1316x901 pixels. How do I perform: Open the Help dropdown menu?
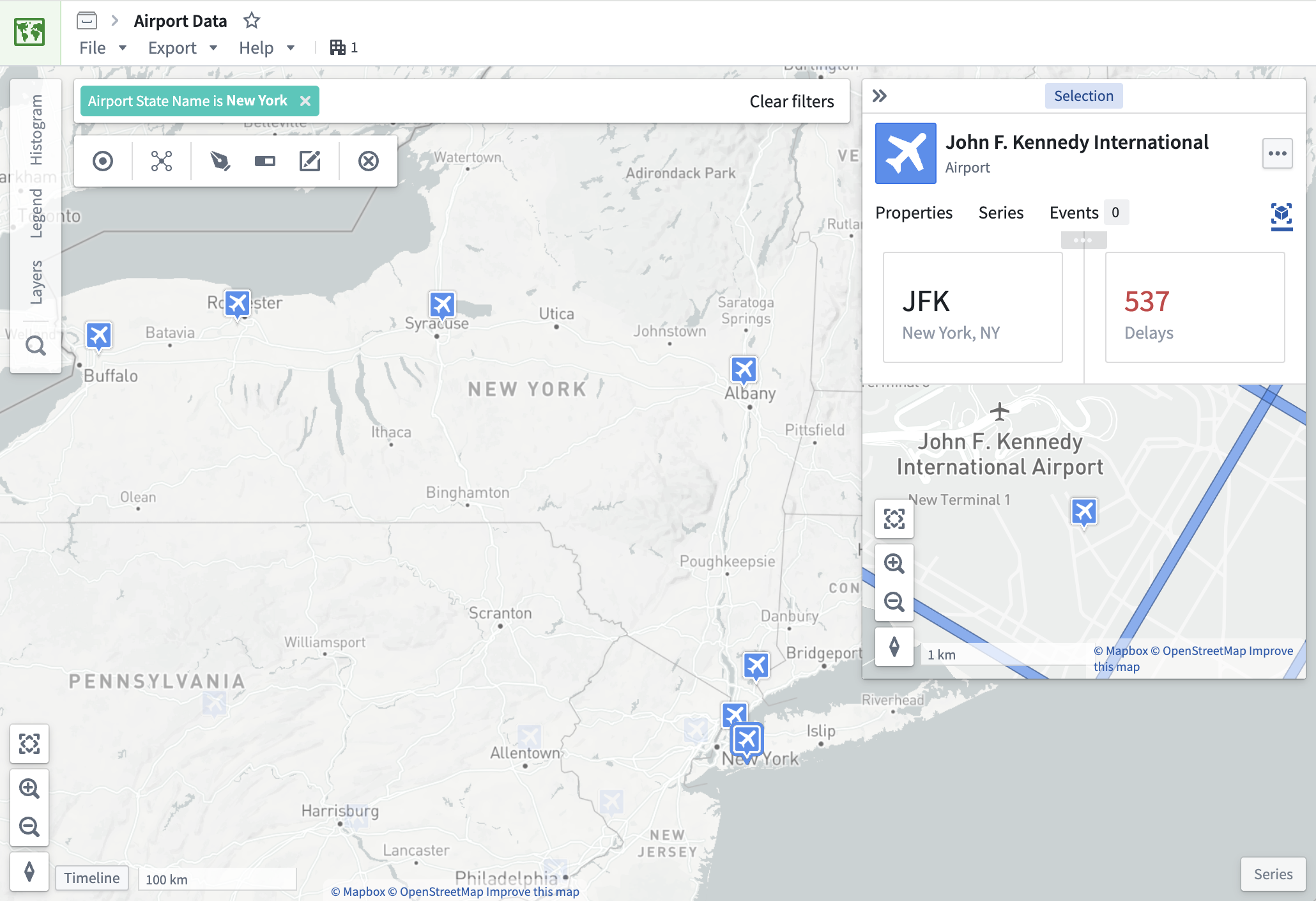pos(266,48)
